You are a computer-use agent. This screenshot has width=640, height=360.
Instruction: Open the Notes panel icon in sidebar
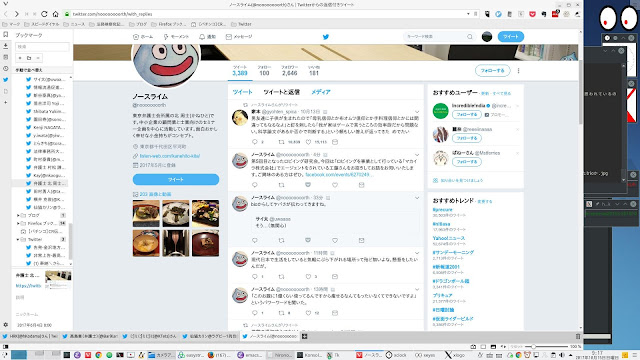coord(6,57)
